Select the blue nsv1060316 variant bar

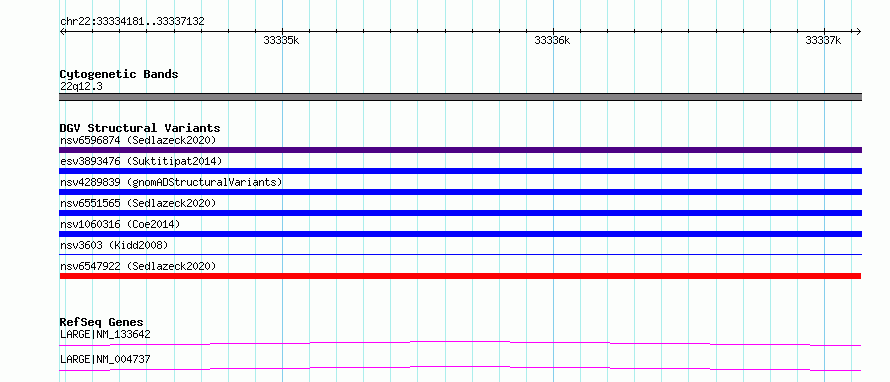point(460,234)
